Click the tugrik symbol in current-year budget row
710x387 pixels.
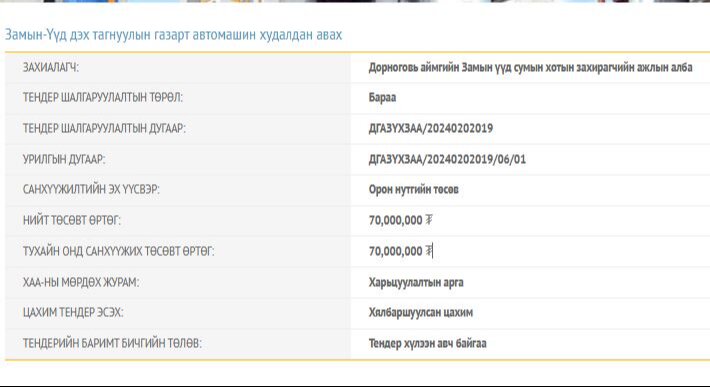[429, 251]
